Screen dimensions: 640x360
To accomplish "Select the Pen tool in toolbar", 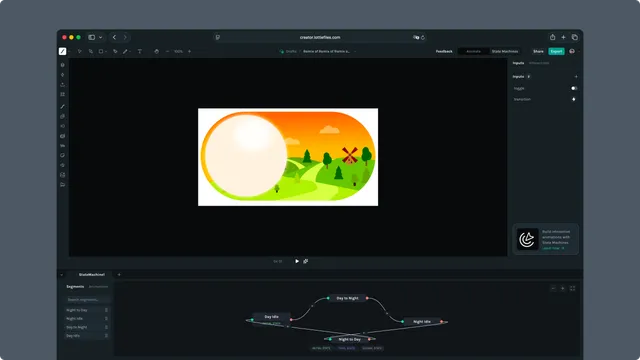I will [115, 51].
